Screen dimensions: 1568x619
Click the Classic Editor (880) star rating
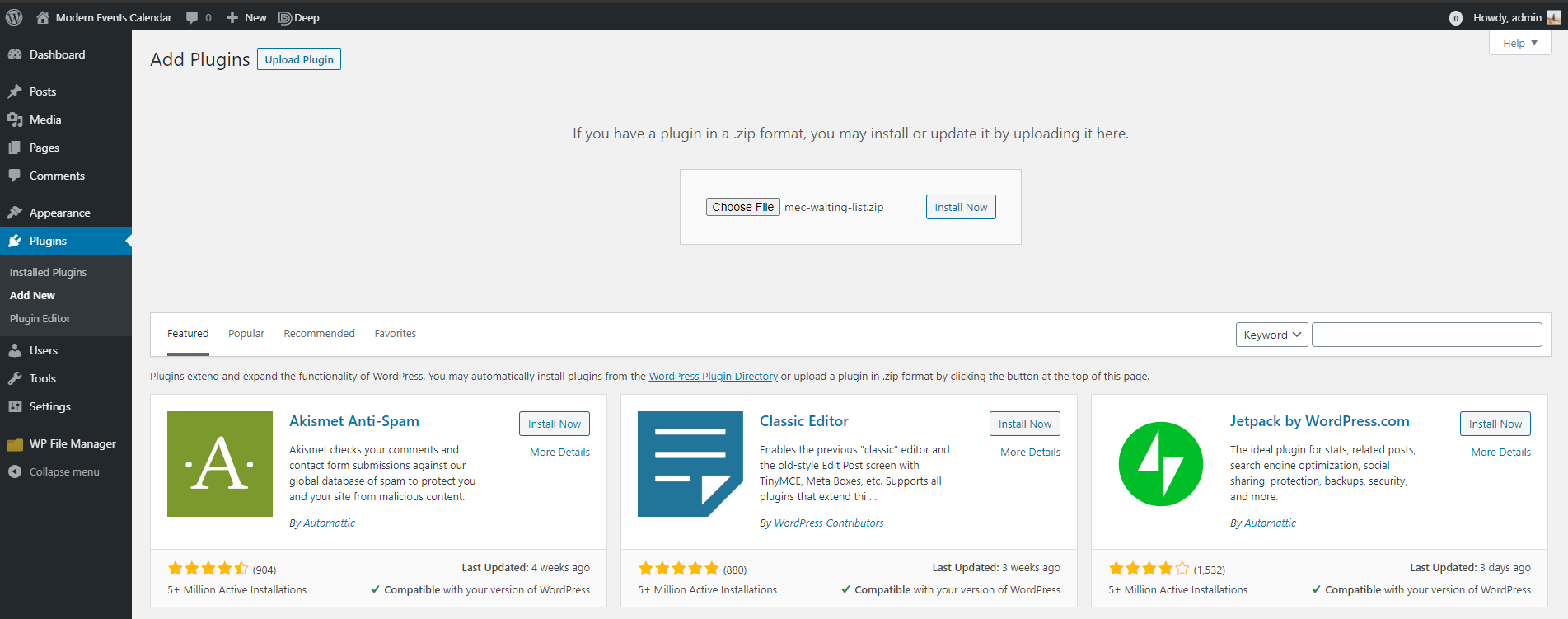(x=678, y=569)
